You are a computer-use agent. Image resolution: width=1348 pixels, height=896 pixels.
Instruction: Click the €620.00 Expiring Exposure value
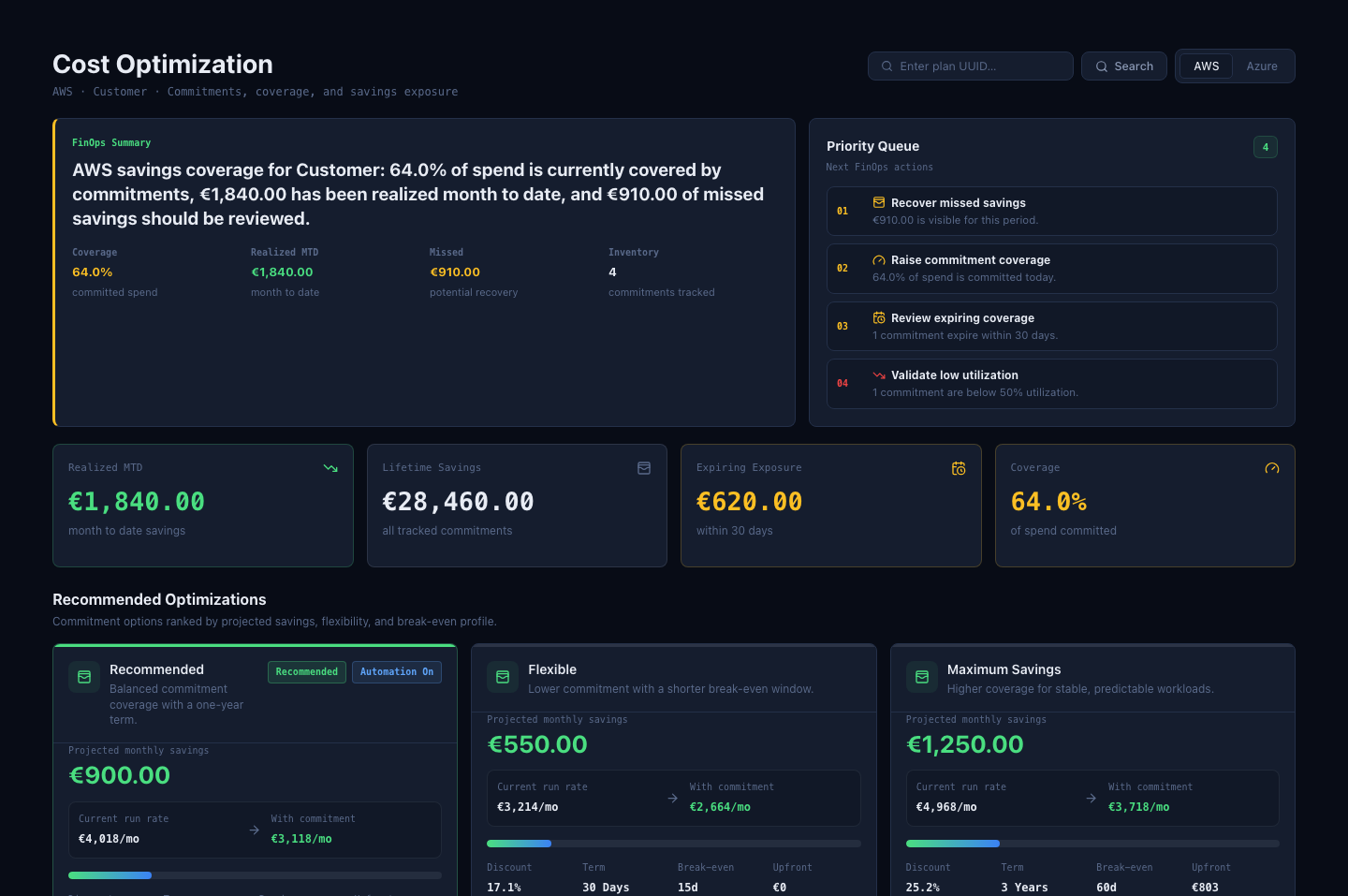pos(749,502)
